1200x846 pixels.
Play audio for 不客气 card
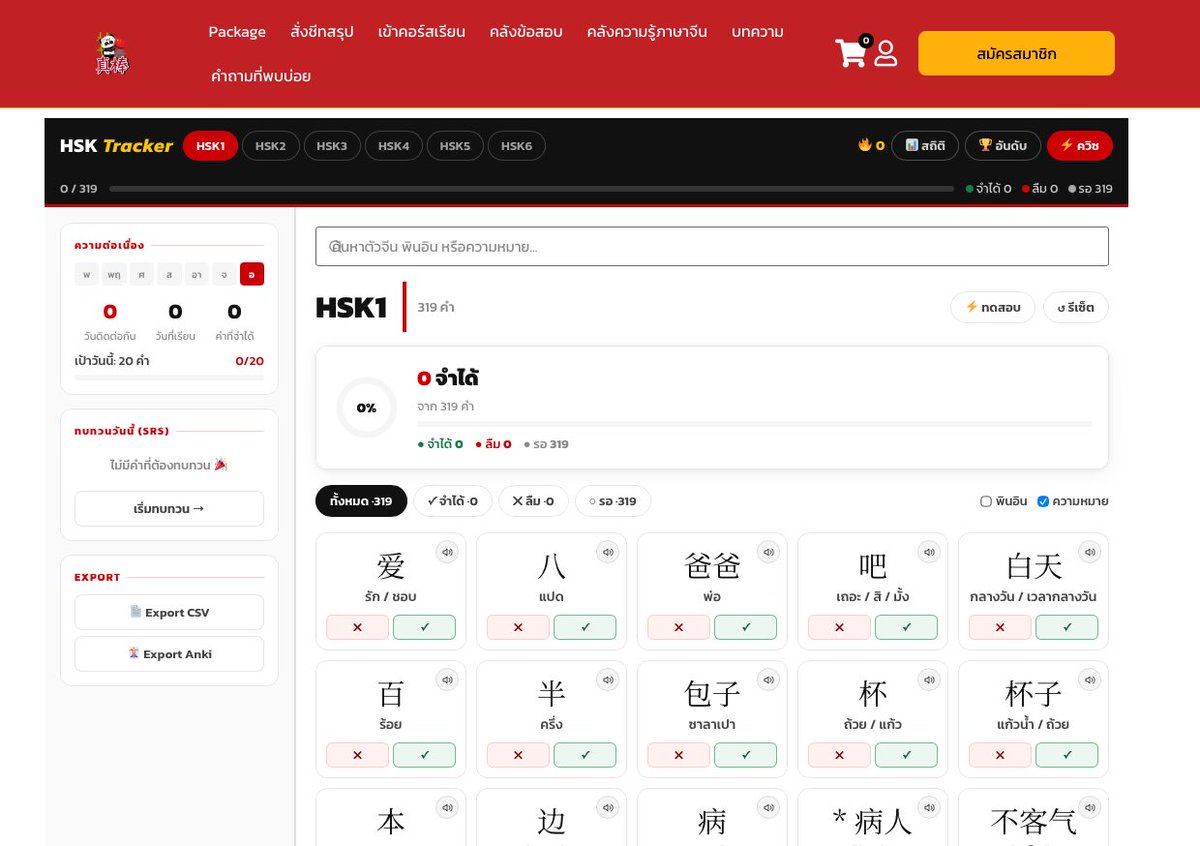point(1090,807)
